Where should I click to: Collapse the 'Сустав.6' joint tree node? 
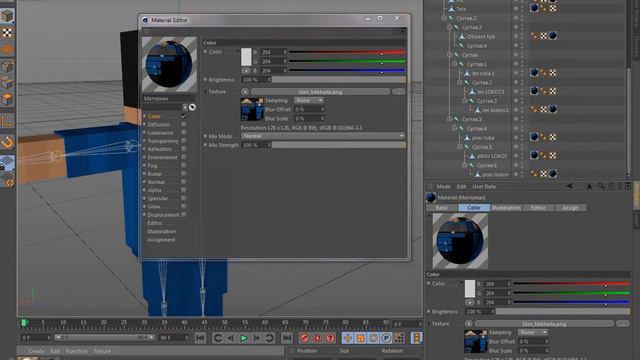[x=464, y=165]
